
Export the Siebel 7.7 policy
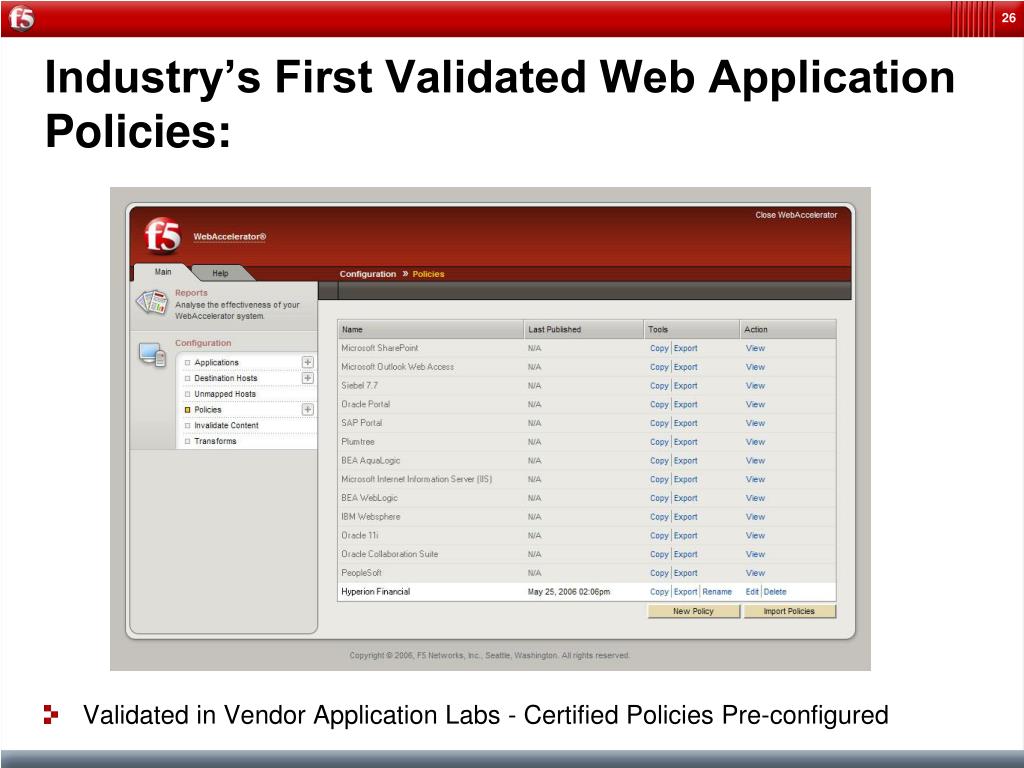(686, 385)
